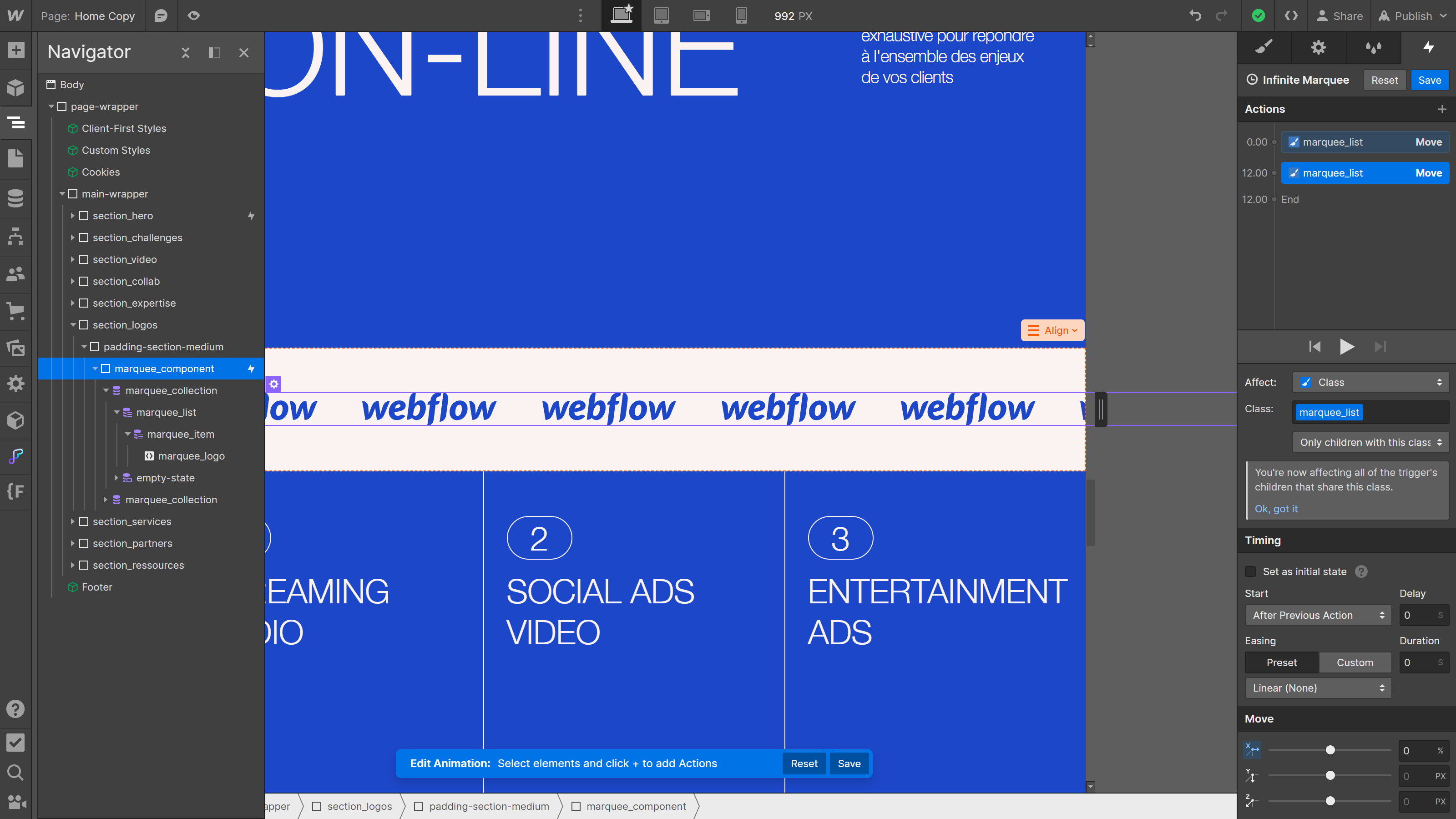Select the first marquee_list Move action
The image size is (1456, 819).
click(1365, 142)
